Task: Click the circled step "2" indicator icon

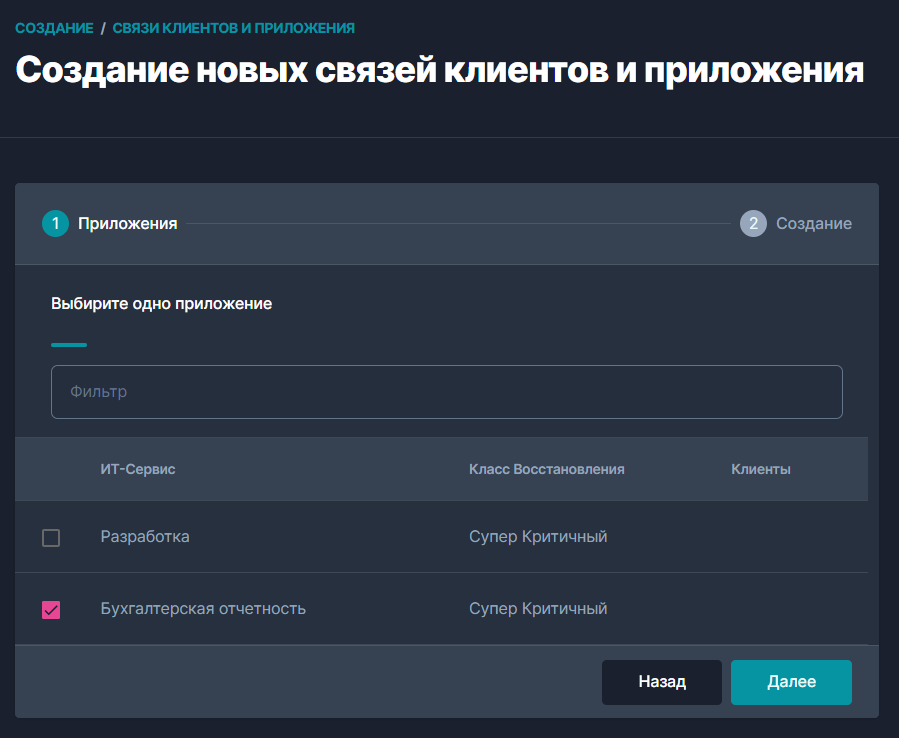Action: click(x=755, y=223)
